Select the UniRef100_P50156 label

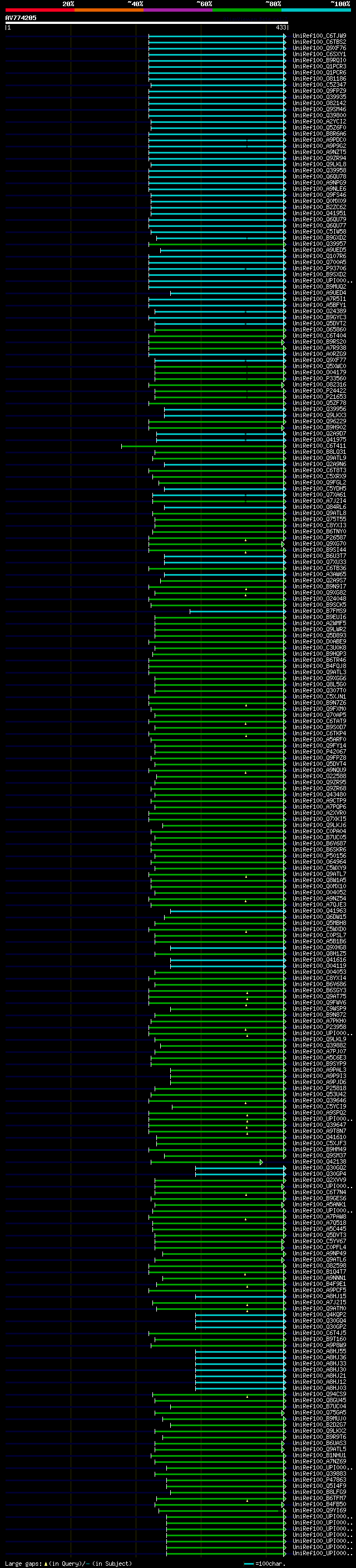(319, 855)
